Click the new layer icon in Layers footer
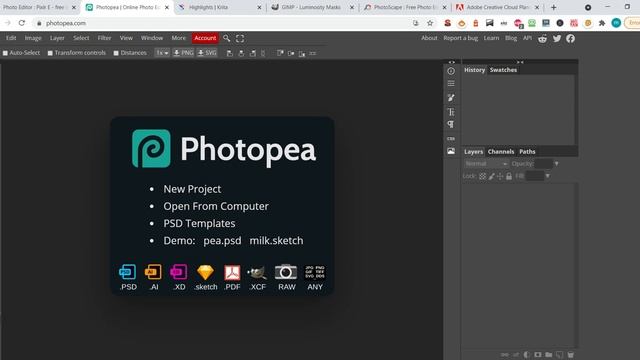Image resolution: width=640 pixels, height=360 pixels. [560, 355]
